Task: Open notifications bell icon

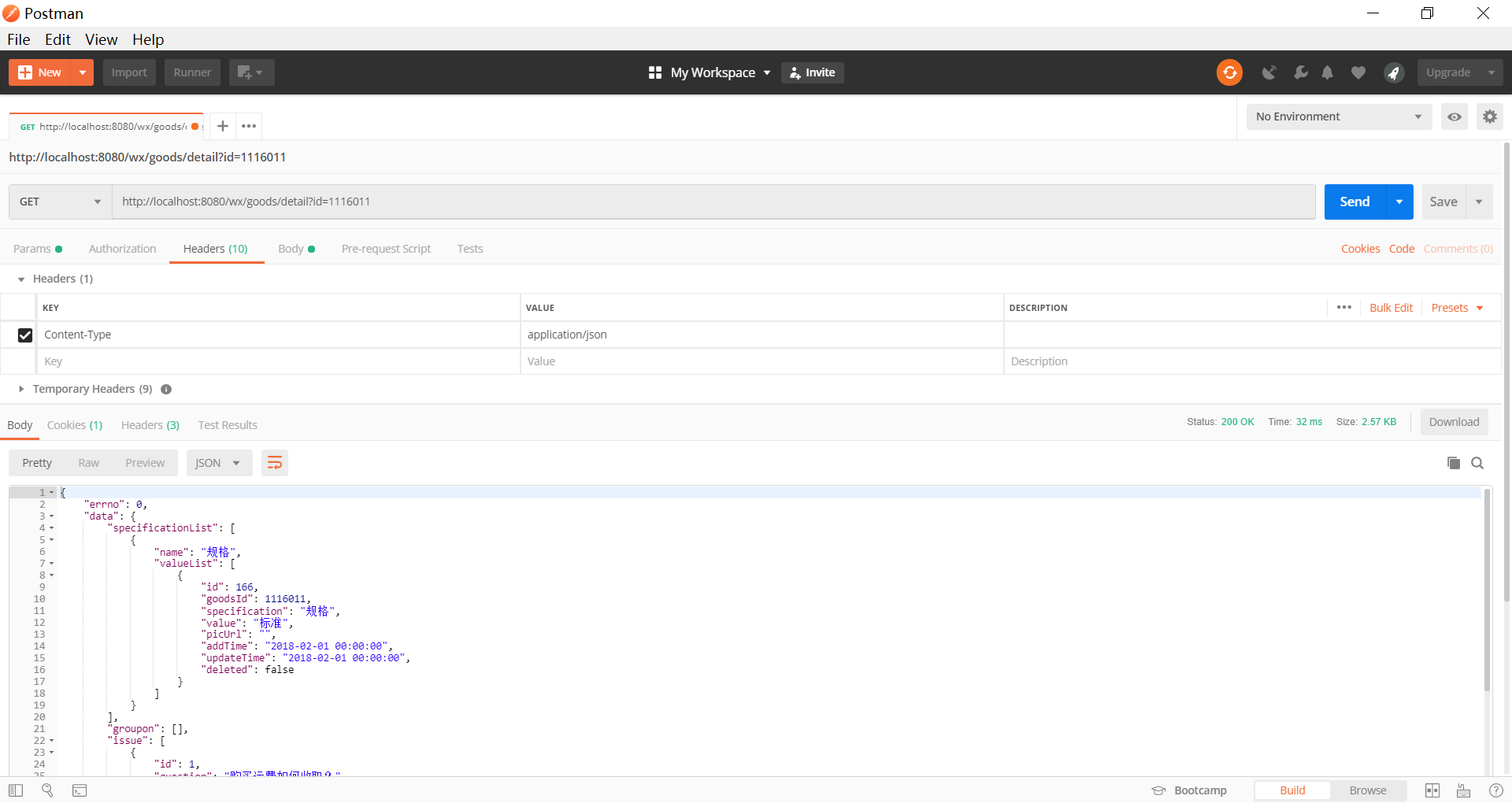Action: tap(1328, 72)
